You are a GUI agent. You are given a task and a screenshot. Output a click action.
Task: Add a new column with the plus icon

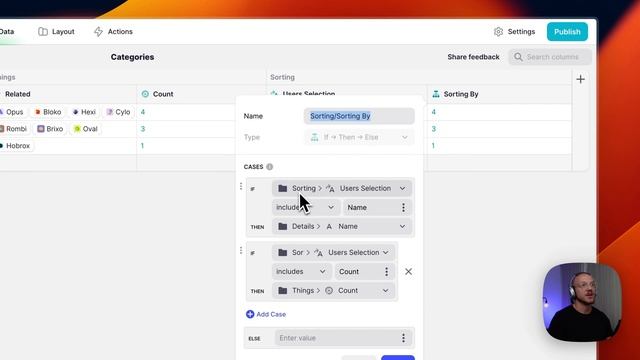(x=580, y=79)
